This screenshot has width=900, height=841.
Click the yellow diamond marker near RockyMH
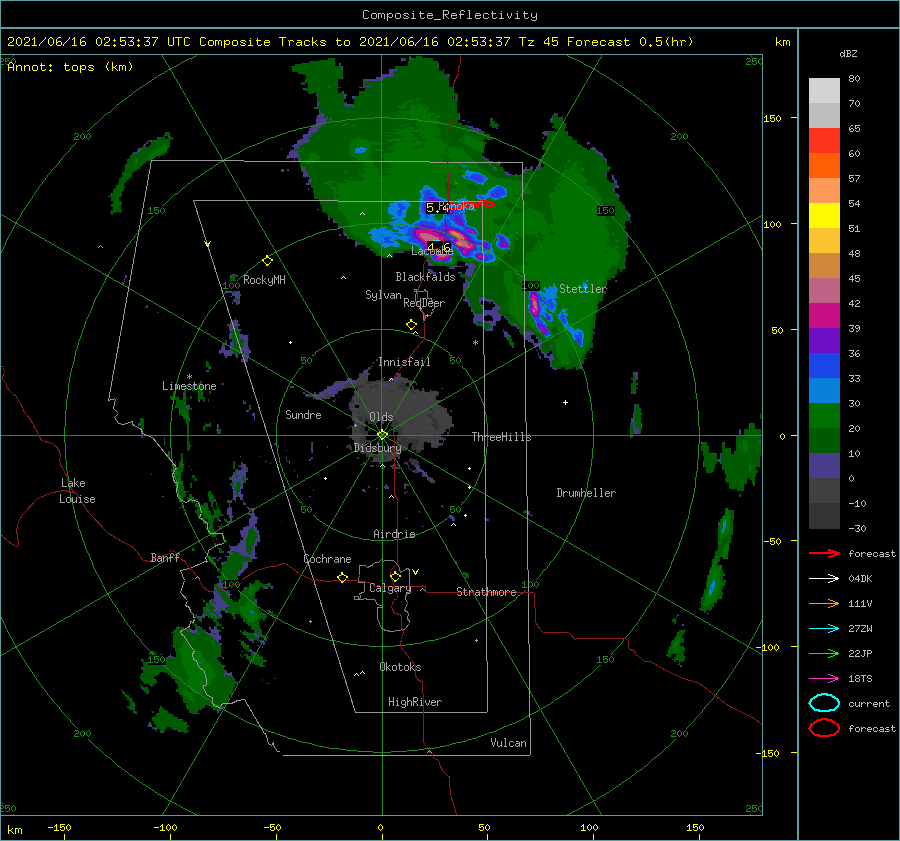pyautogui.click(x=267, y=261)
